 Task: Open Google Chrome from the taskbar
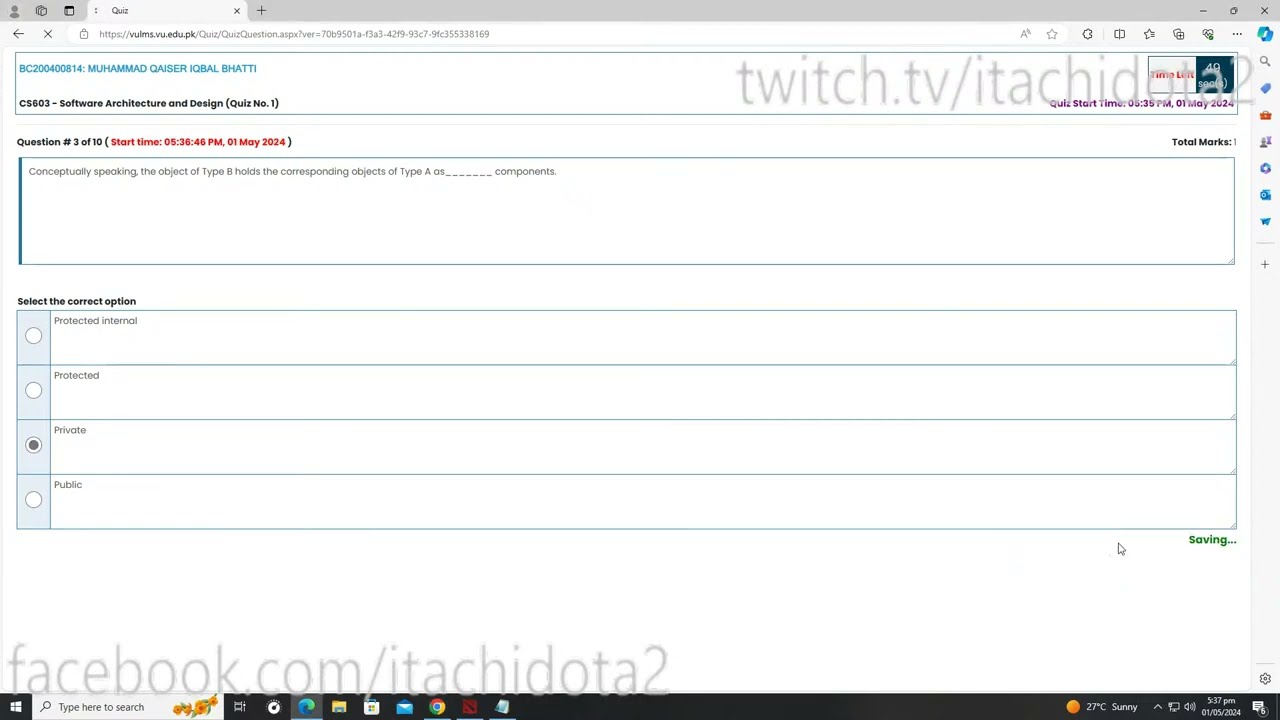tap(437, 707)
